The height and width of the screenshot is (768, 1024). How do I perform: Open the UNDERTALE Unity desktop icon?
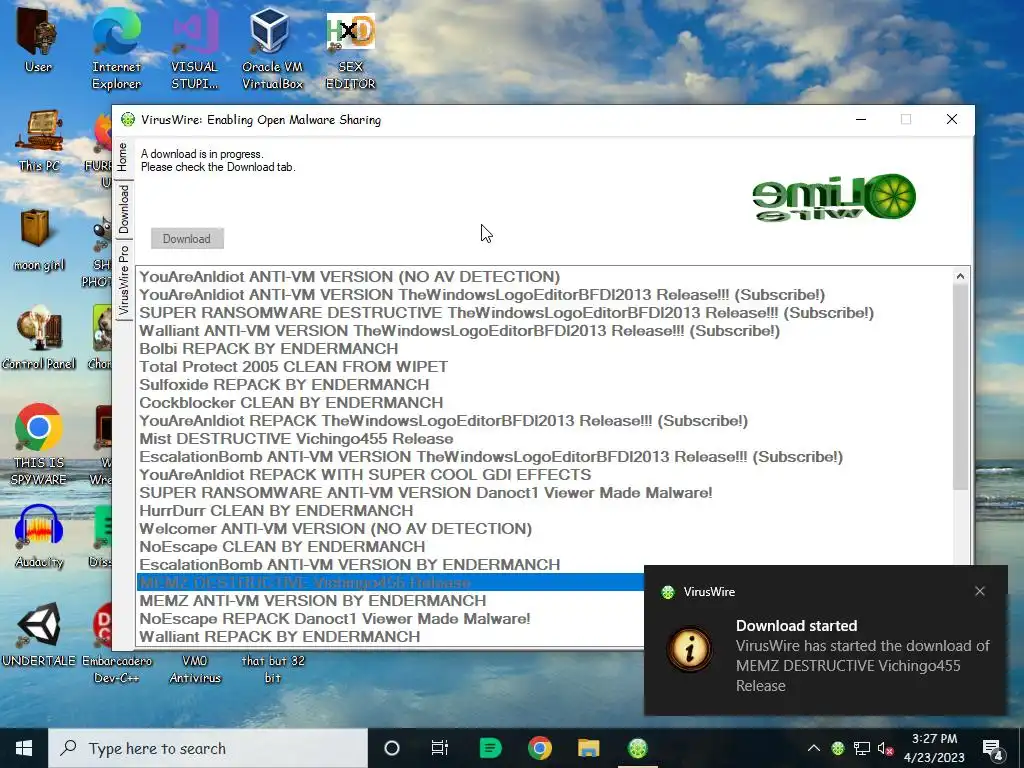pyautogui.click(x=39, y=635)
